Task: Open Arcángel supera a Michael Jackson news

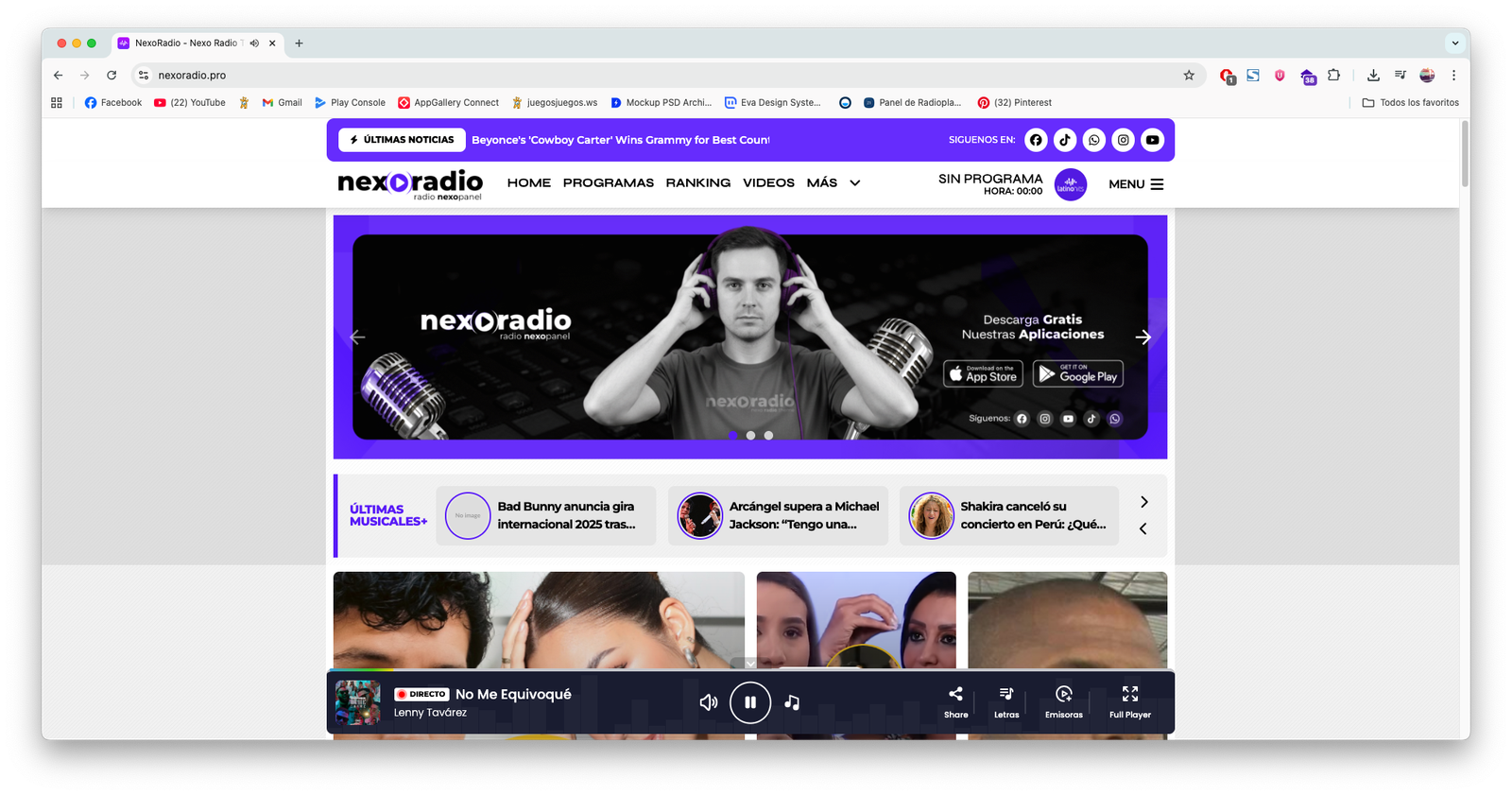Action: pyautogui.click(x=778, y=516)
